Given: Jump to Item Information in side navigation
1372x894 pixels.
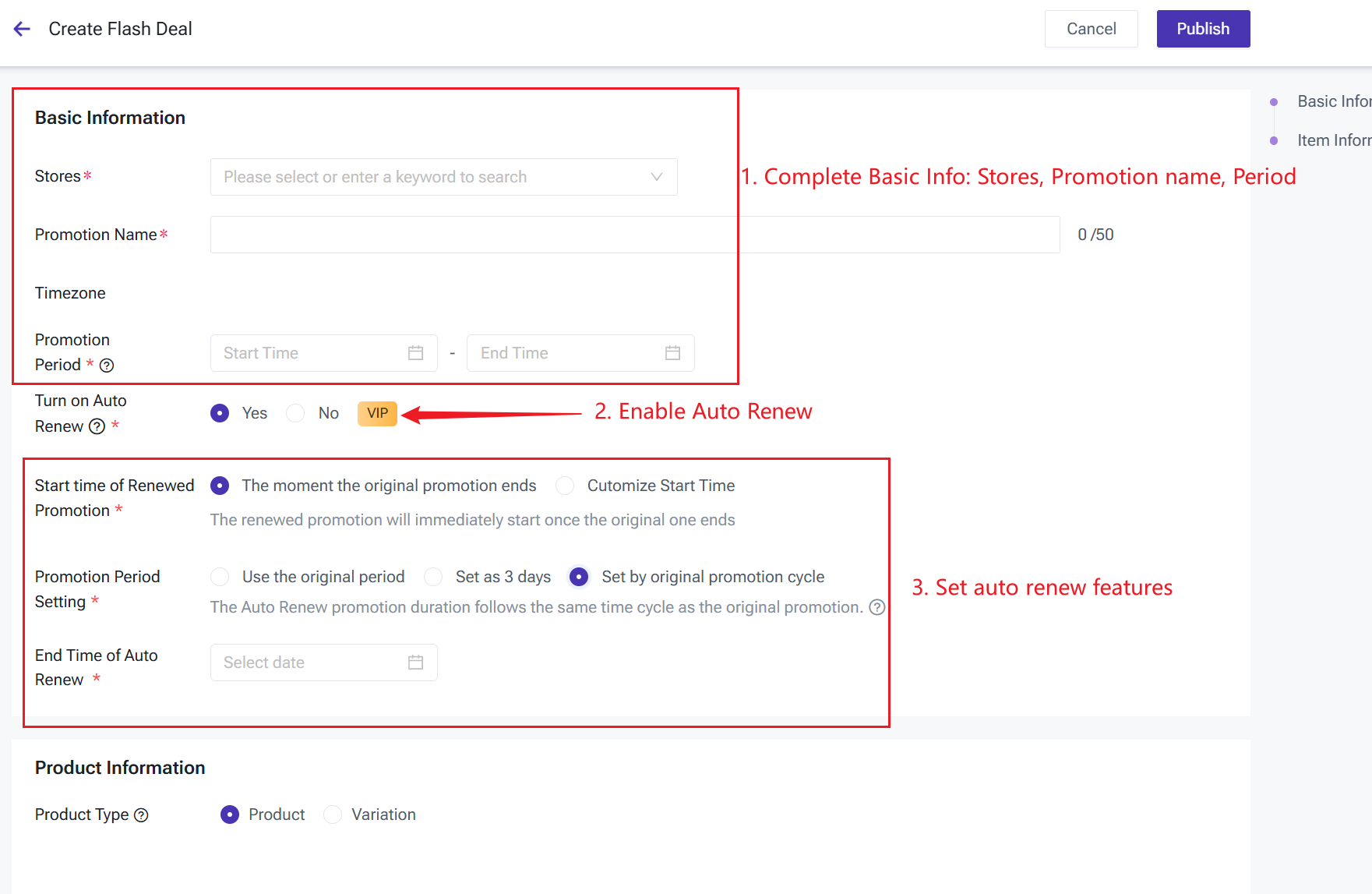Looking at the screenshot, I should pos(1333,140).
